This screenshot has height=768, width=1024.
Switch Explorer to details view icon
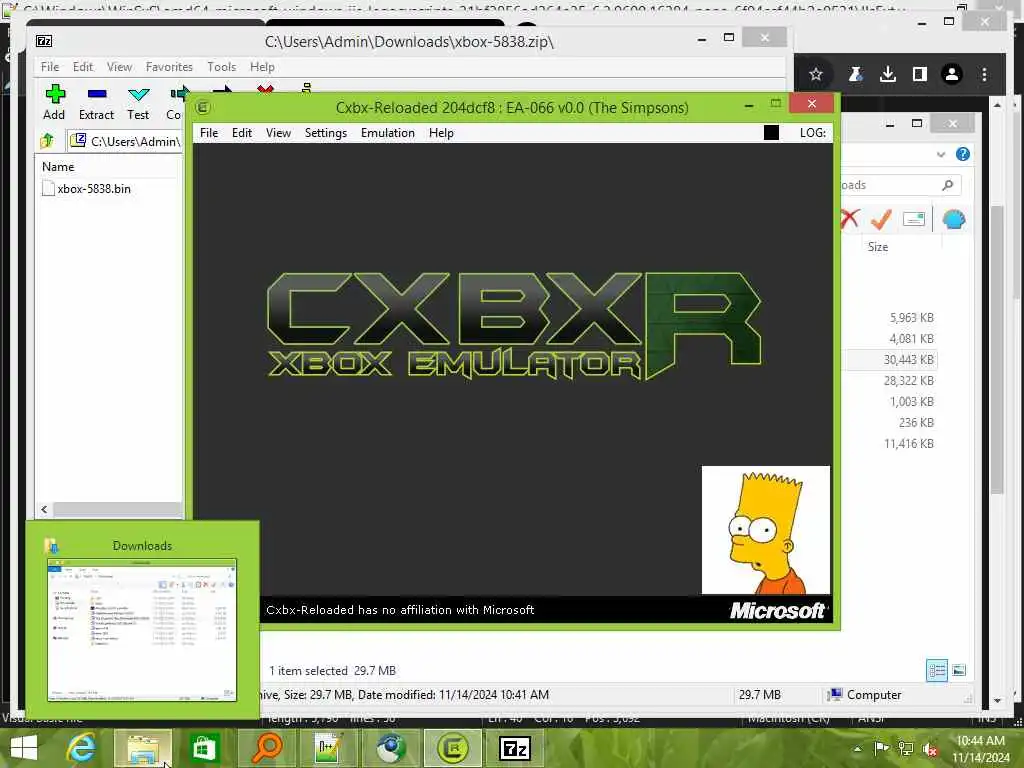coord(936,671)
